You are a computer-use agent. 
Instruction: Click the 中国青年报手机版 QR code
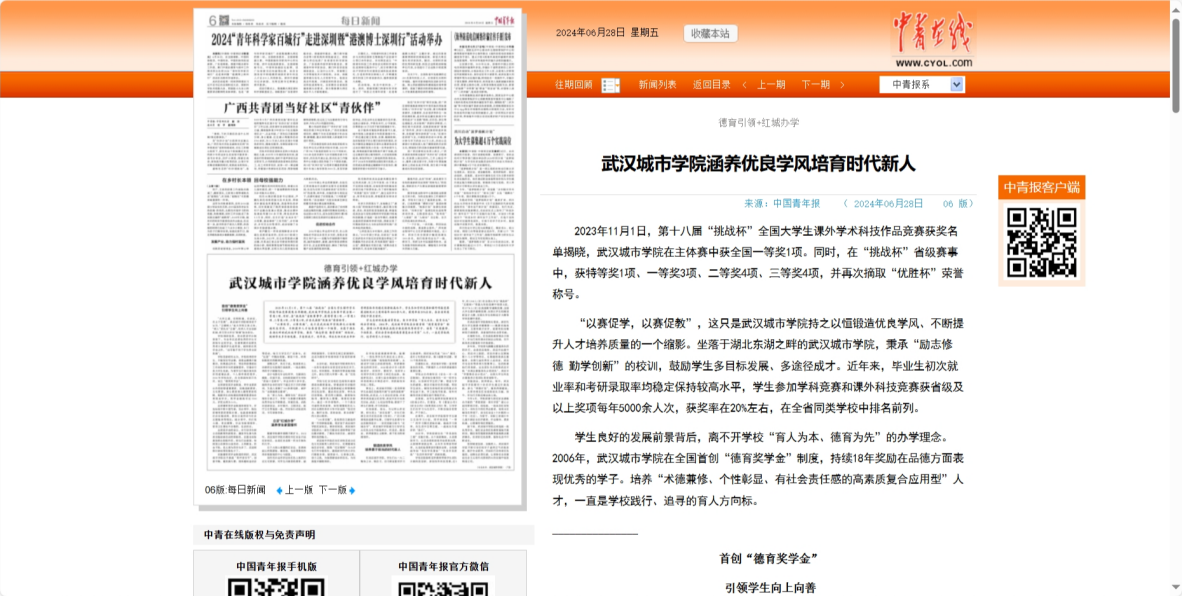[276, 586]
